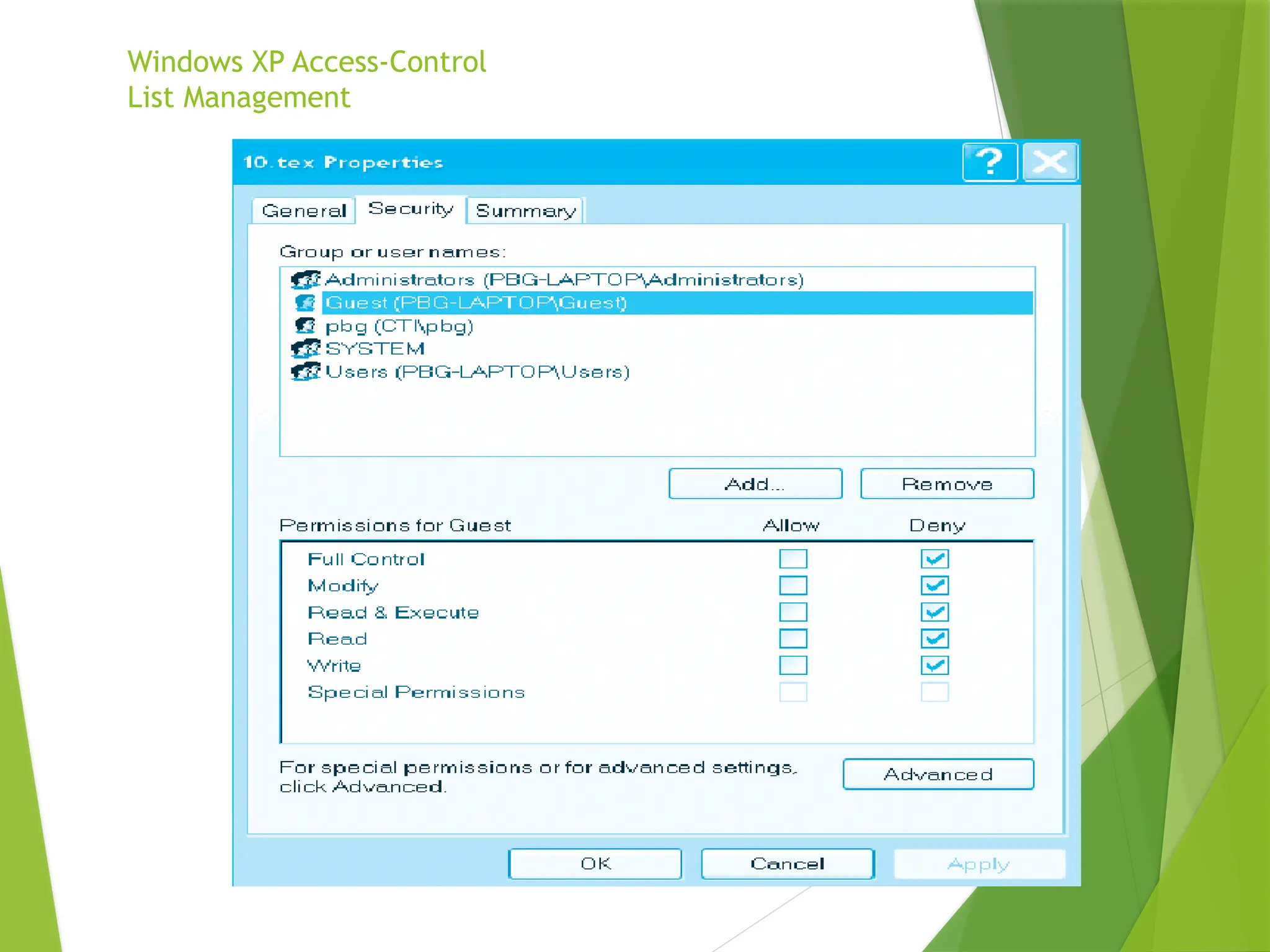The width and height of the screenshot is (1270, 952).
Task: Select the SYSTEM entry
Action: click(657, 349)
